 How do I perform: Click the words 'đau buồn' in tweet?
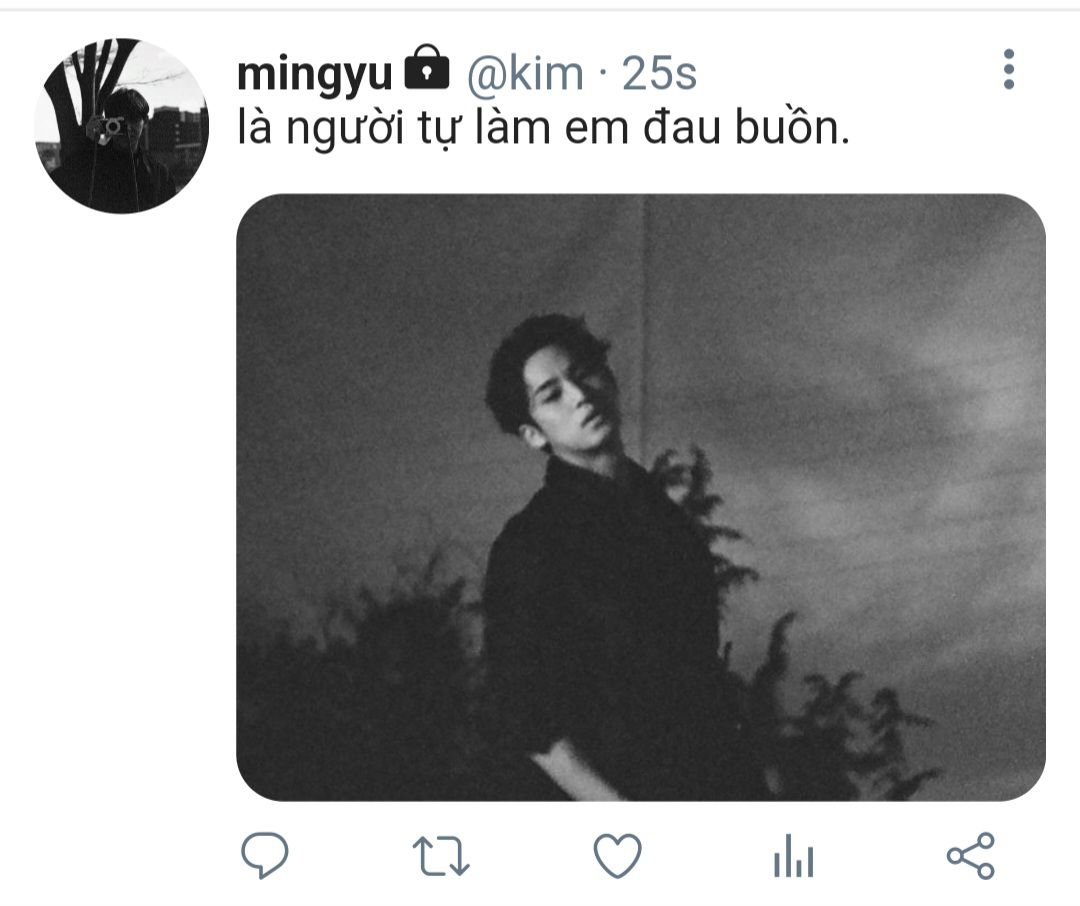click(x=747, y=129)
